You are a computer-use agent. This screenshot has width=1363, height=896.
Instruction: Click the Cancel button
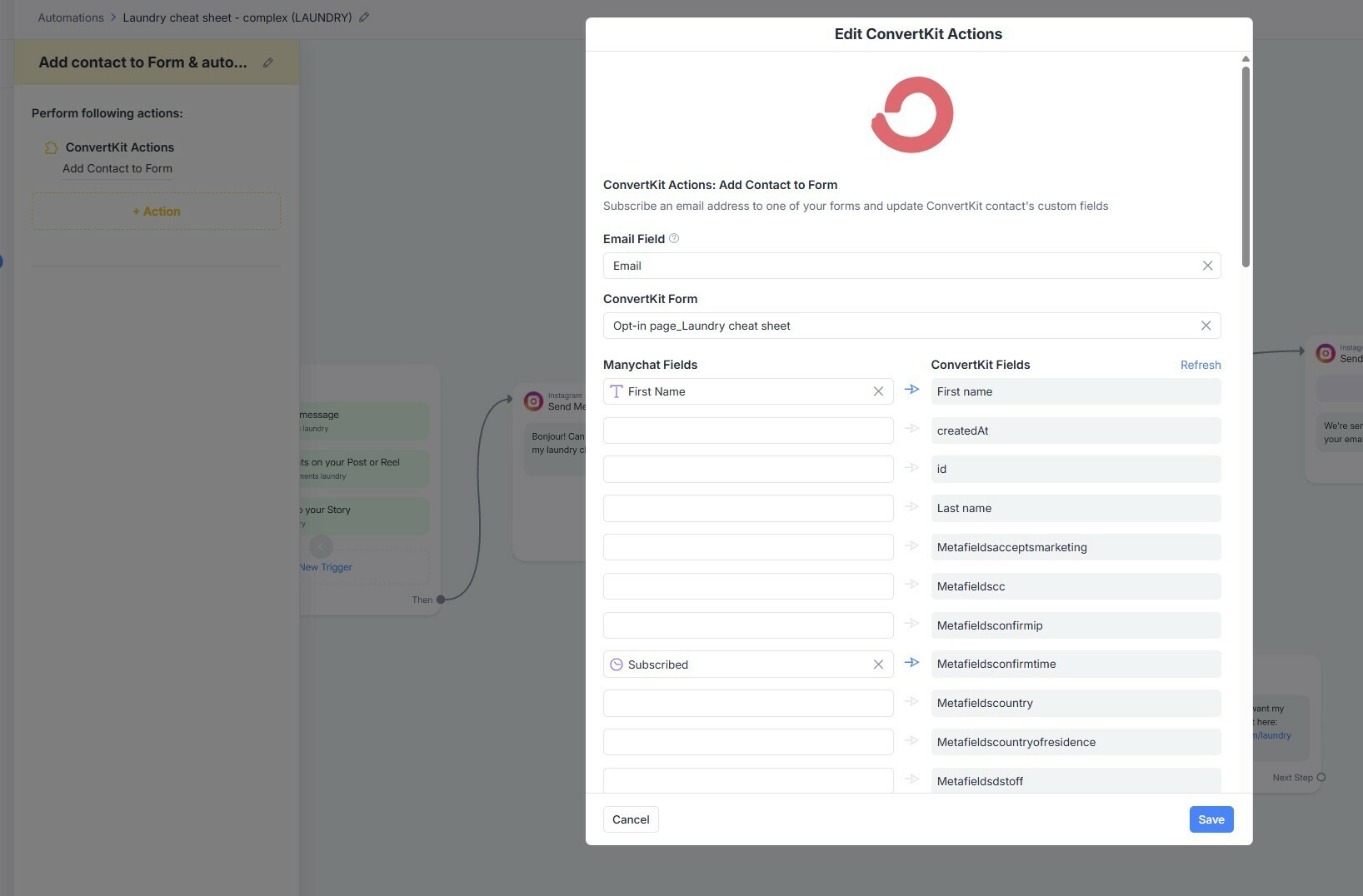(x=631, y=819)
